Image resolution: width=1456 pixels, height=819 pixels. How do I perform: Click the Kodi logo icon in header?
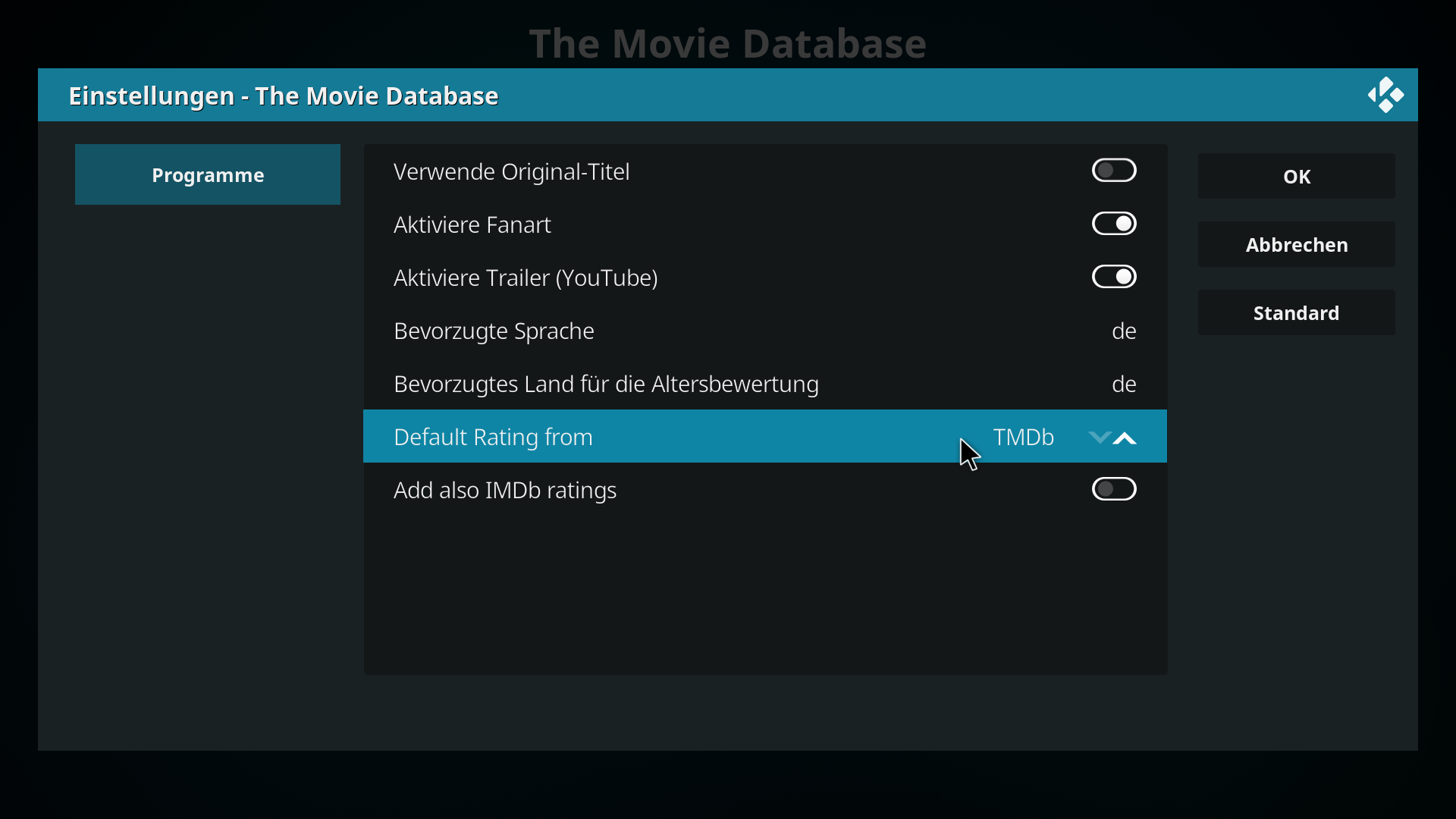click(1385, 95)
